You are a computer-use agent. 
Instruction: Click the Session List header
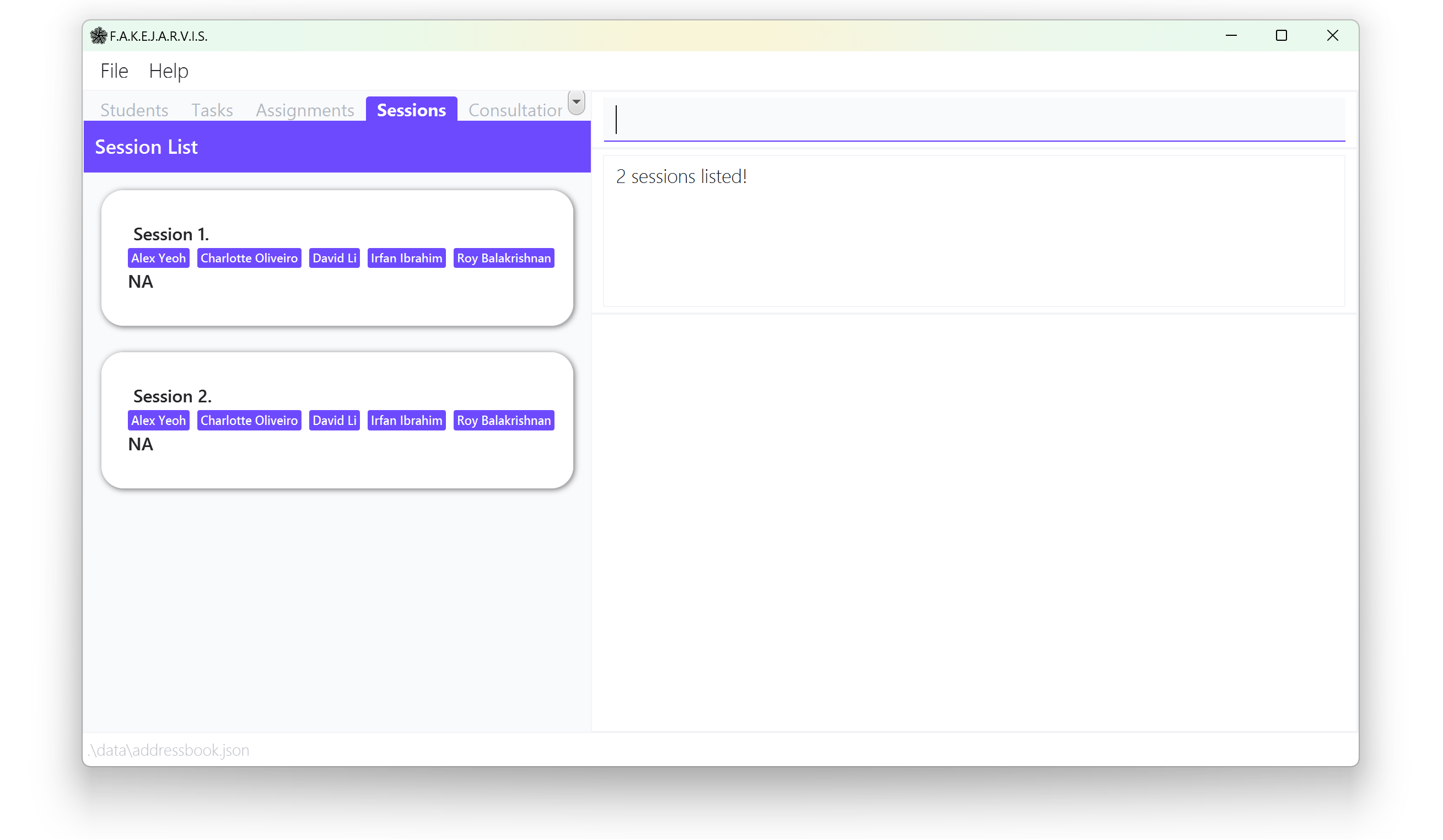(337, 147)
